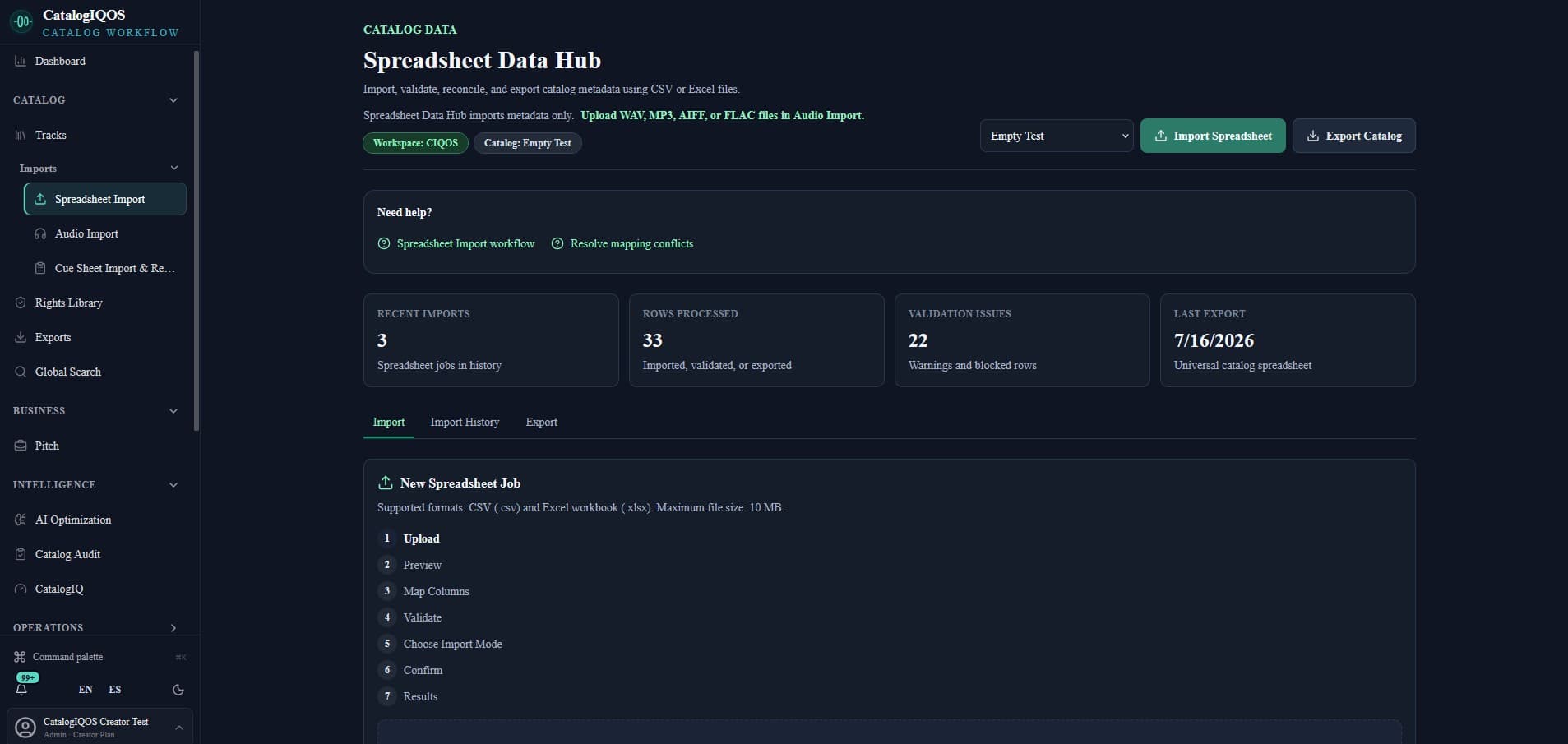Screen dimensions: 1568x744
Task: Open the Command palette
Action: 99,657
